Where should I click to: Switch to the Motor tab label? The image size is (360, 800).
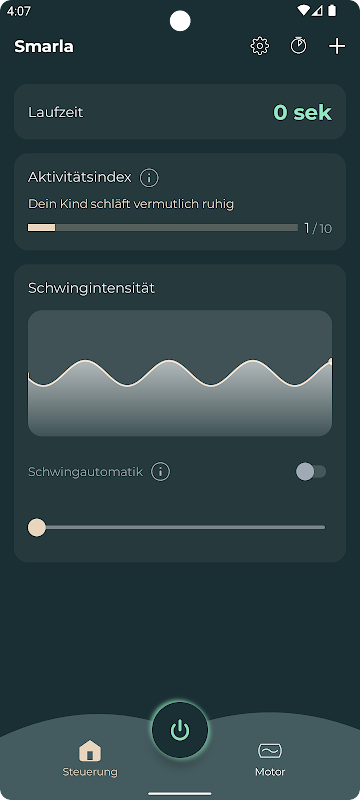point(270,771)
